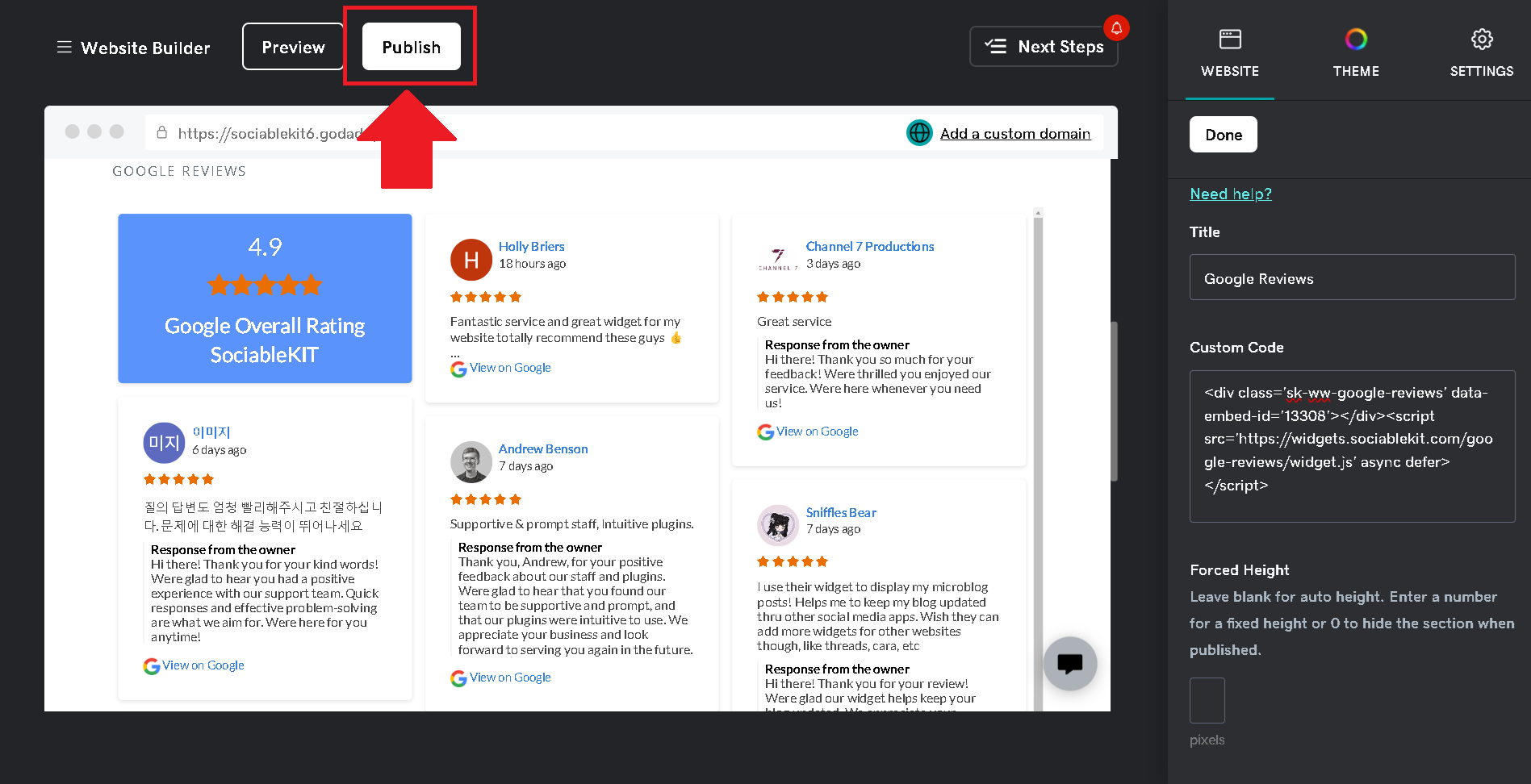Image resolution: width=1531 pixels, height=784 pixels.
Task: Open the chat bubble widget
Action: [x=1069, y=664]
